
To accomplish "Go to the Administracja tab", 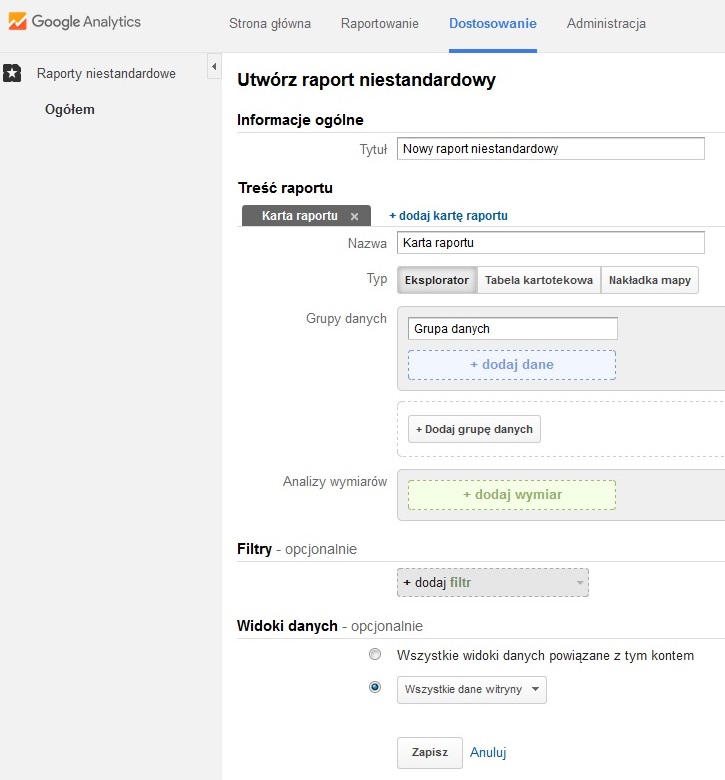I will (606, 23).
